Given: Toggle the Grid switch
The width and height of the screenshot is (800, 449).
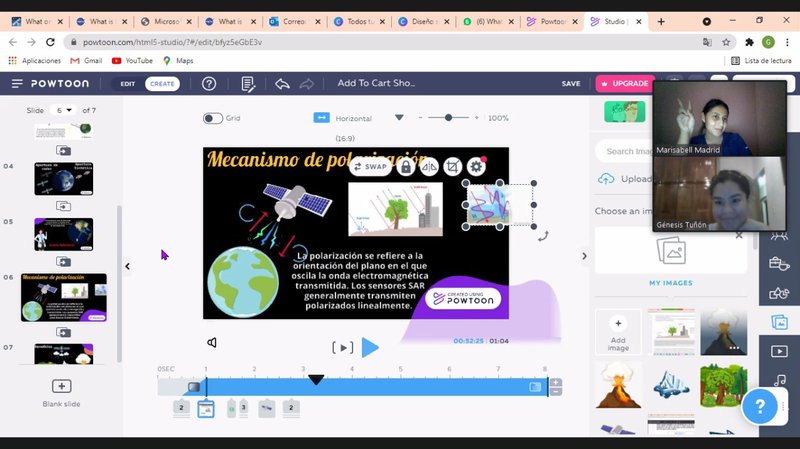Looking at the screenshot, I should (212, 118).
